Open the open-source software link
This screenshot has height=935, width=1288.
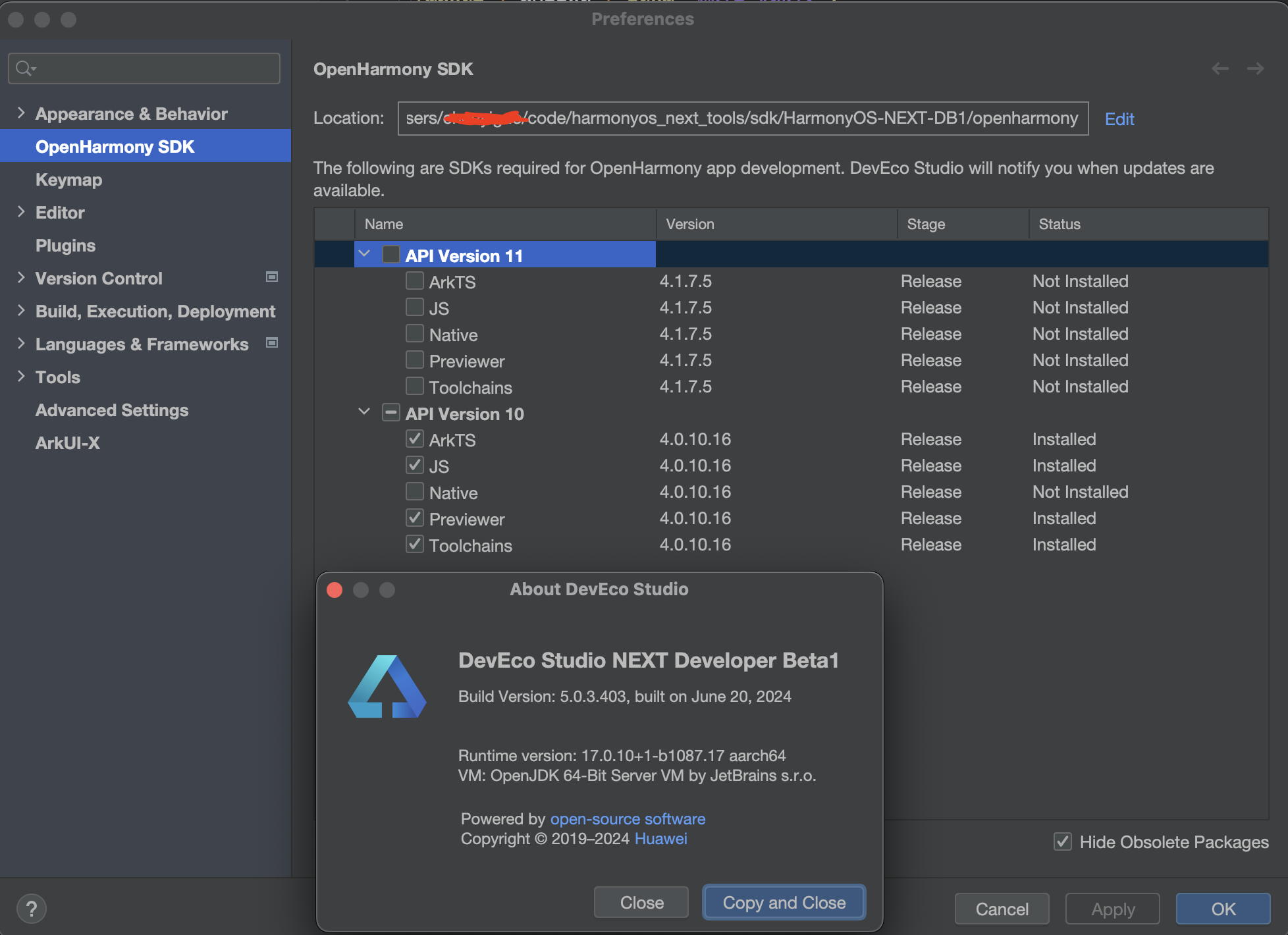coord(628,818)
